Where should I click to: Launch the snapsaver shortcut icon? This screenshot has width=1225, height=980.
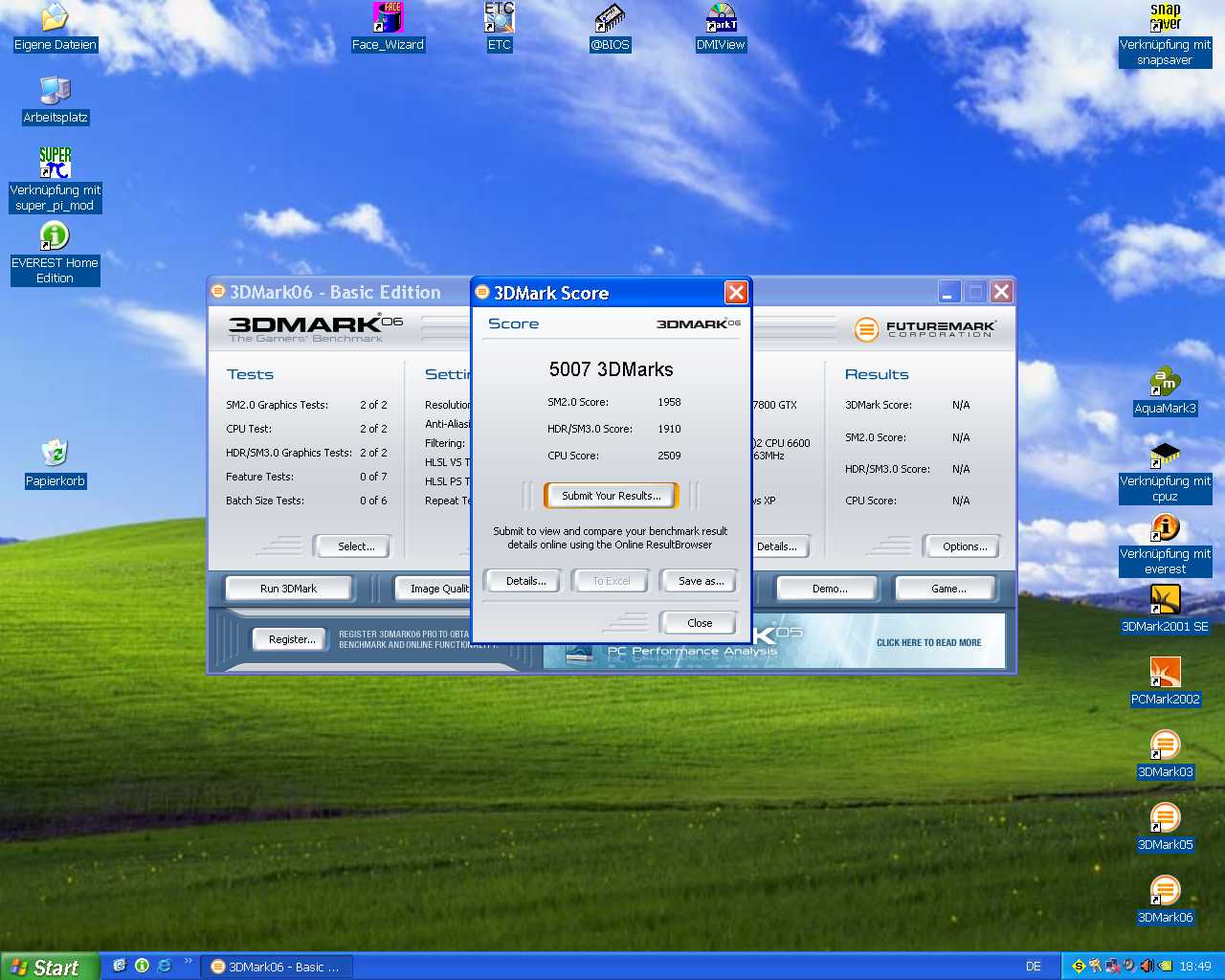point(1165,34)
